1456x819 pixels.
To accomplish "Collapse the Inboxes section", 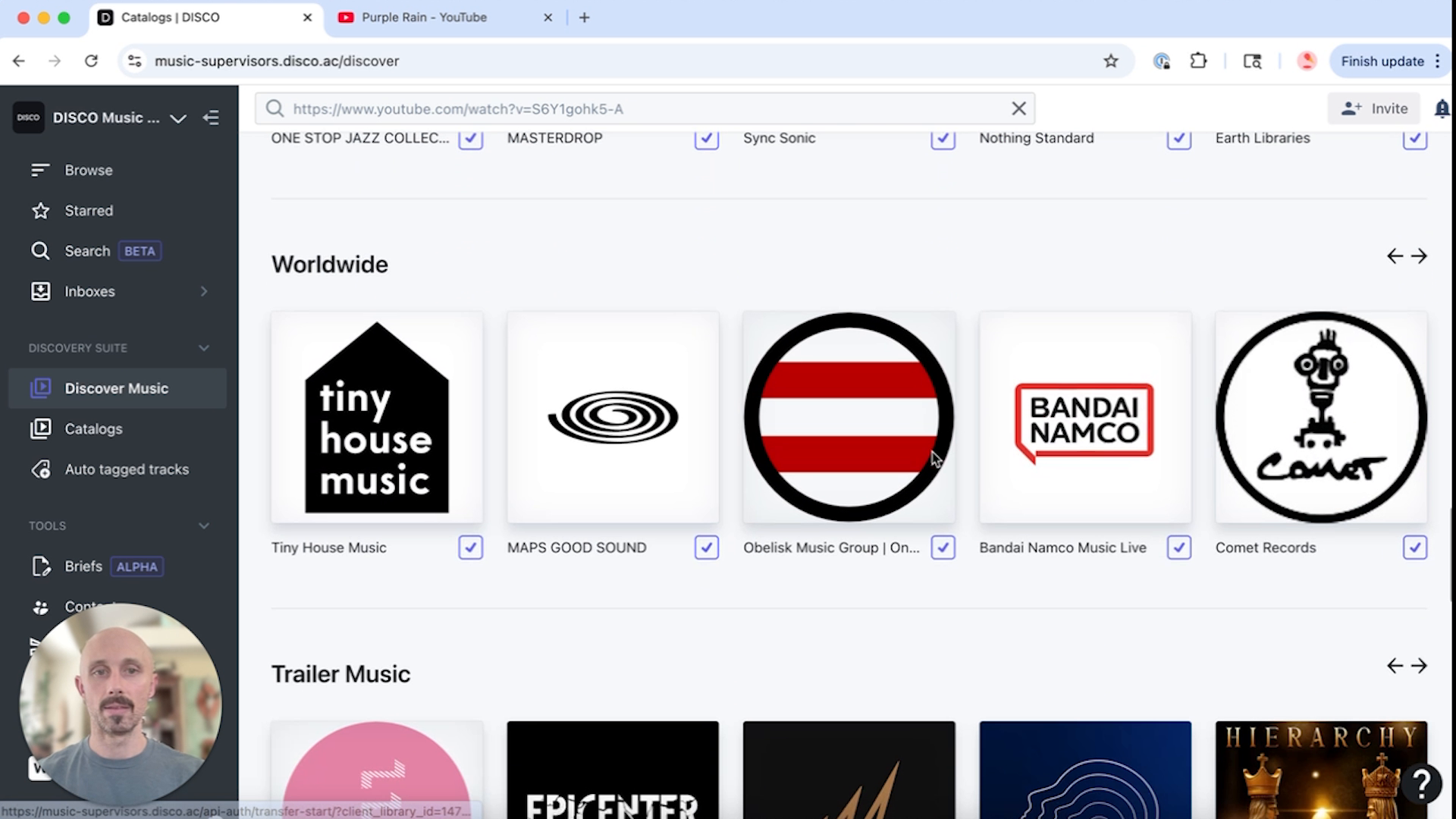I will point(203,291).
